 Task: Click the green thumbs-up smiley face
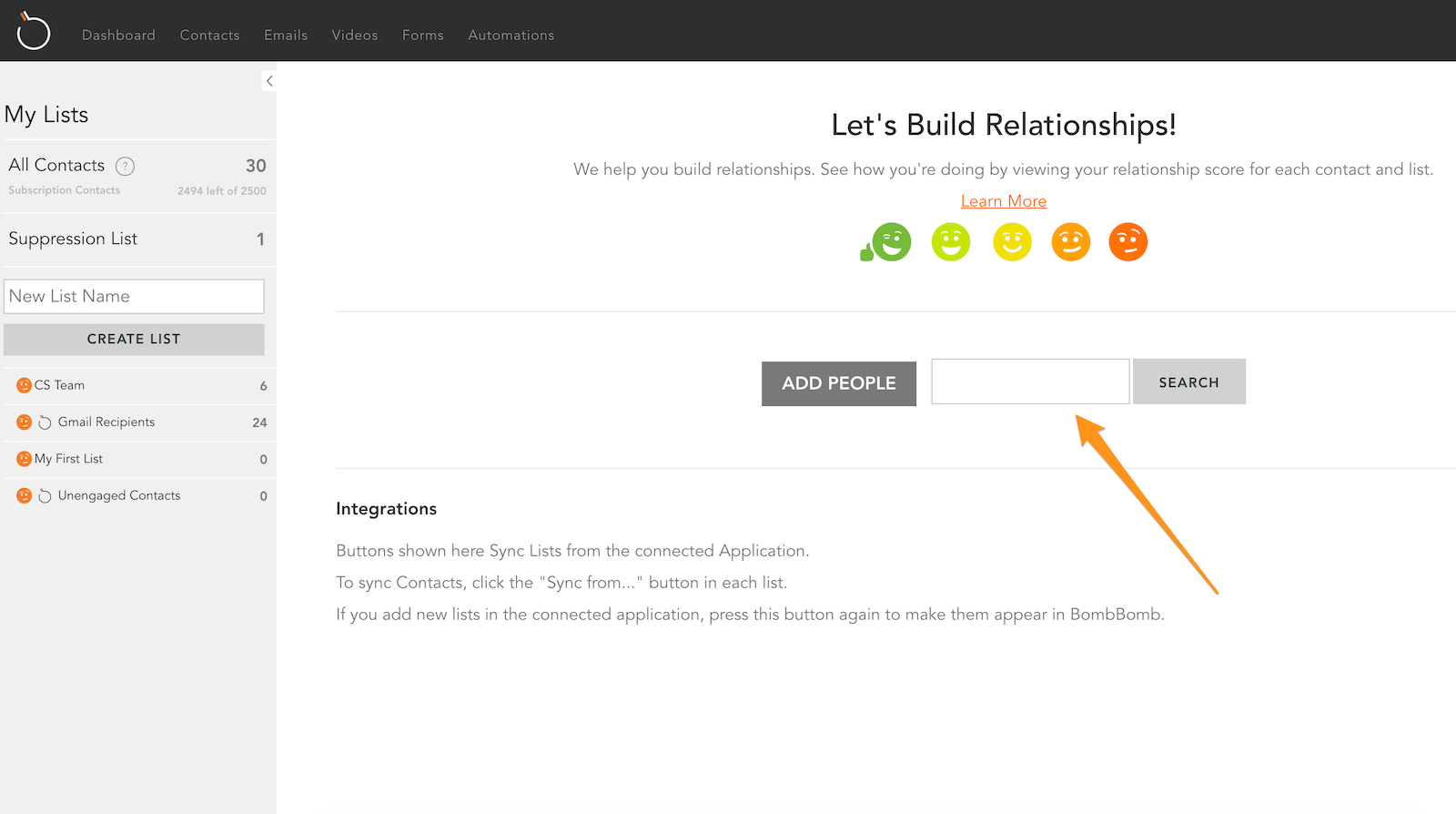pyautogui.click(x=885, y=242)
